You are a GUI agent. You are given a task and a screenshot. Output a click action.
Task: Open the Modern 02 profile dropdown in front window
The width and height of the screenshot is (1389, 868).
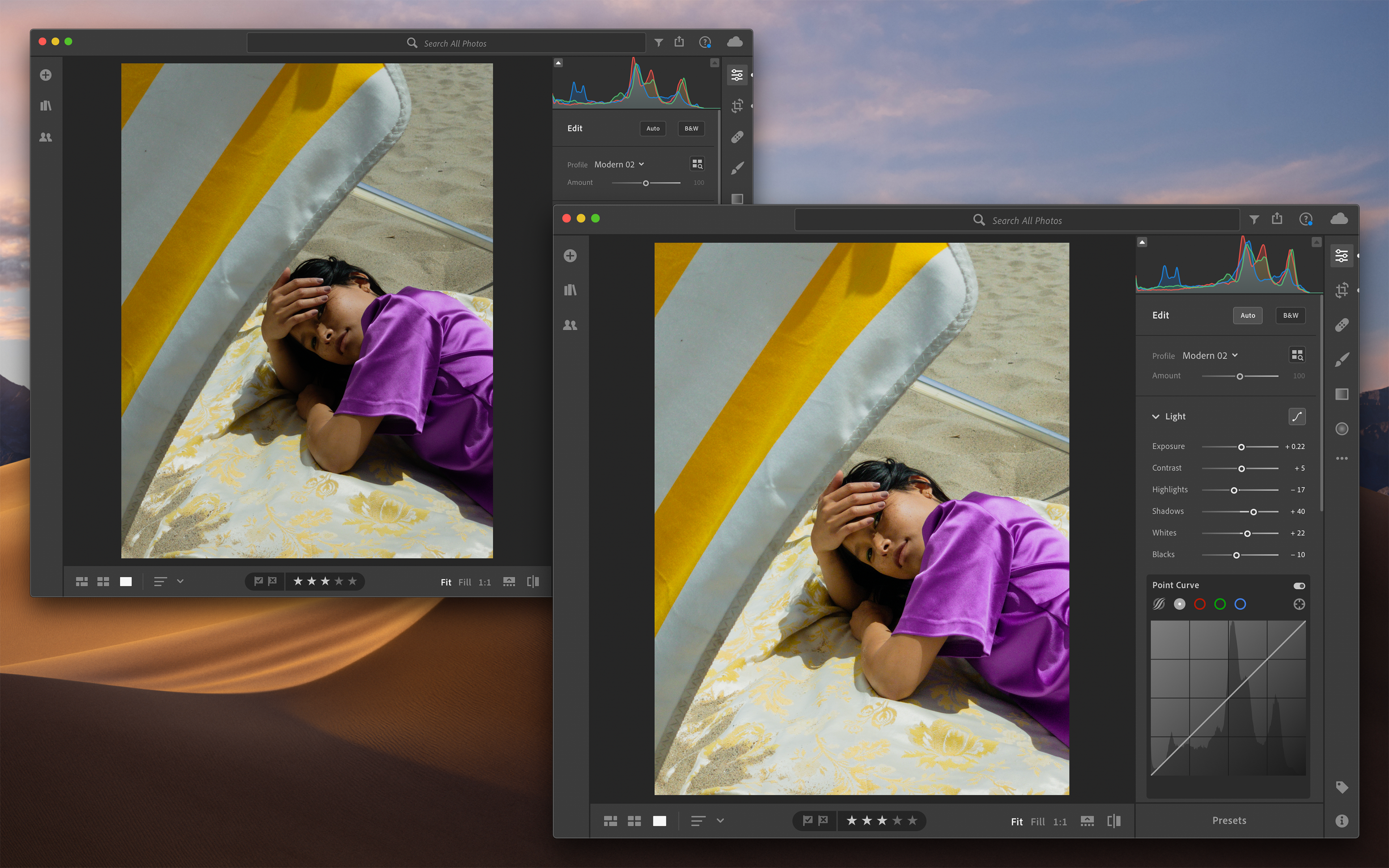[1209, 355]
